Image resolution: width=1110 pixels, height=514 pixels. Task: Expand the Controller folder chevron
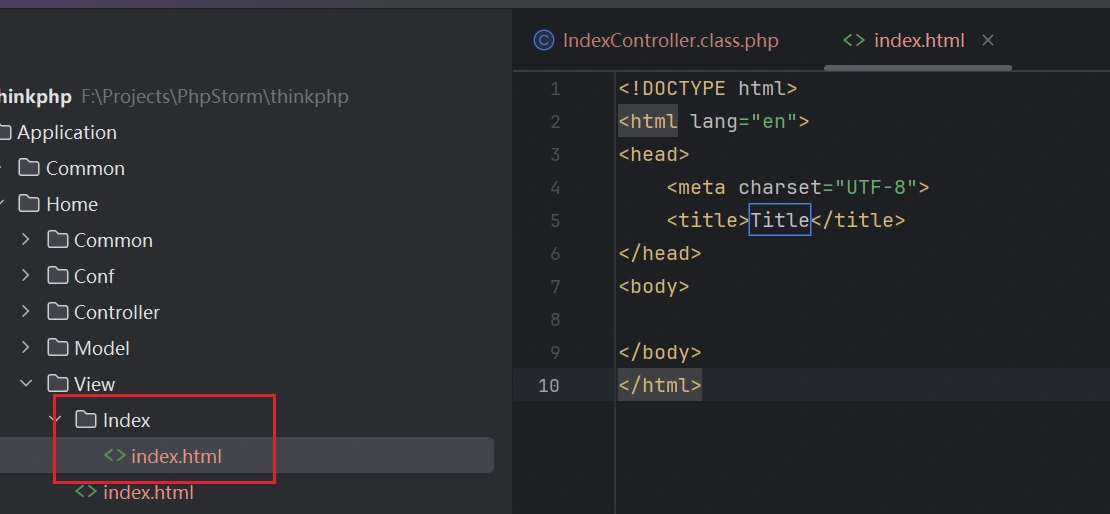27,312
